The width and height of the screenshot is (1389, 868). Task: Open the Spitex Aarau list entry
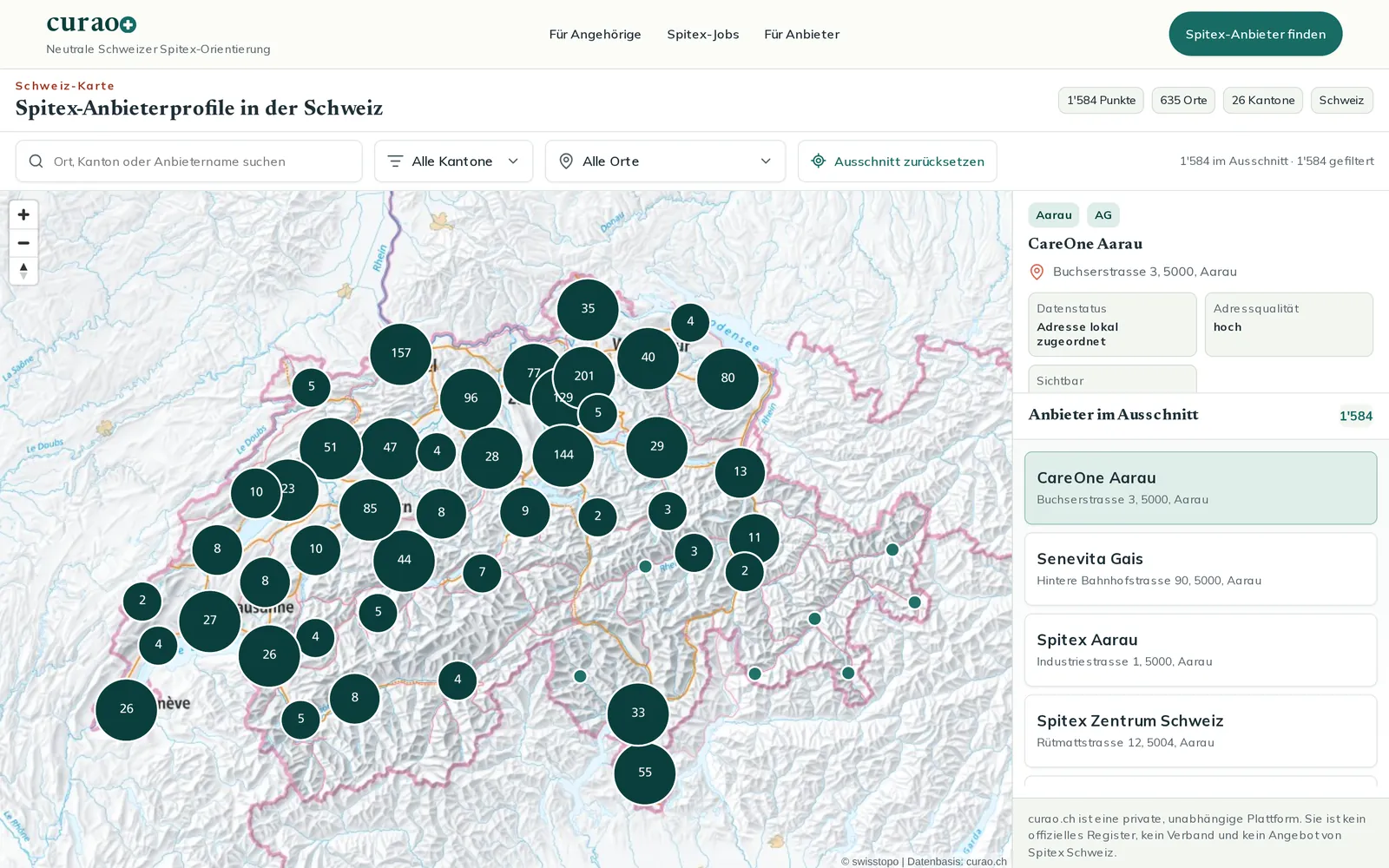pyautogui.click(x=1201, y=650)
